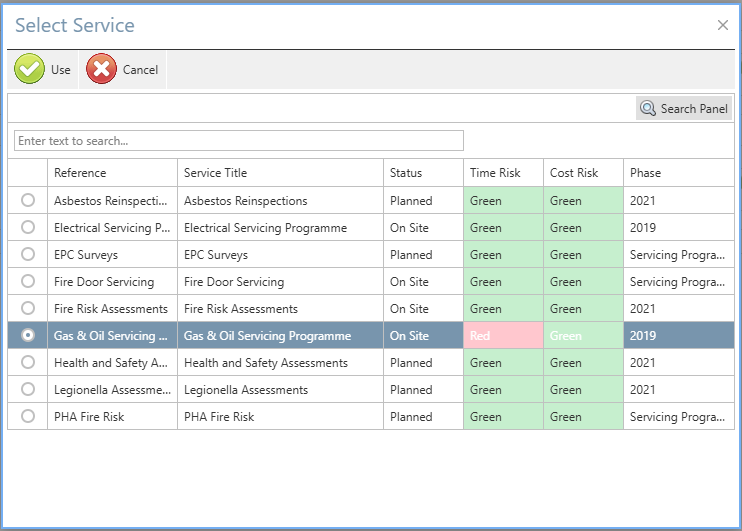Image resolution: width=742 pixels, height=531 pixels.
Task: Click the 'Enter text to search' field
Action: click(239, 141)
